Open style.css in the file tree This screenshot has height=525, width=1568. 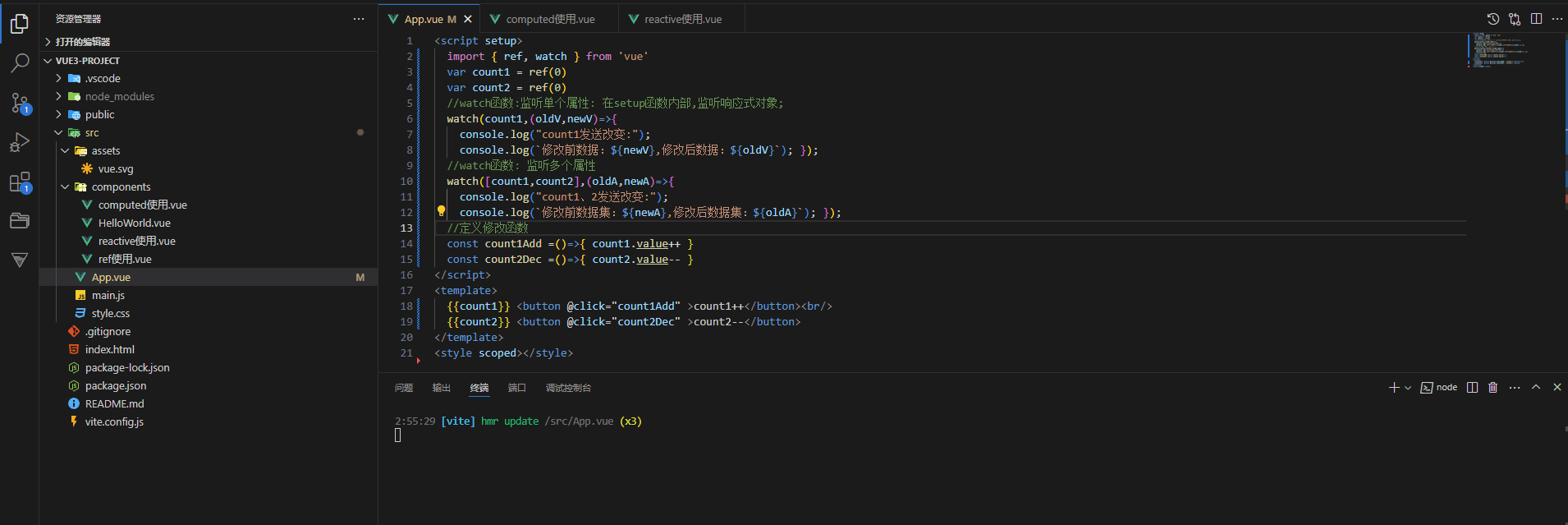click(x=209, y=313)
